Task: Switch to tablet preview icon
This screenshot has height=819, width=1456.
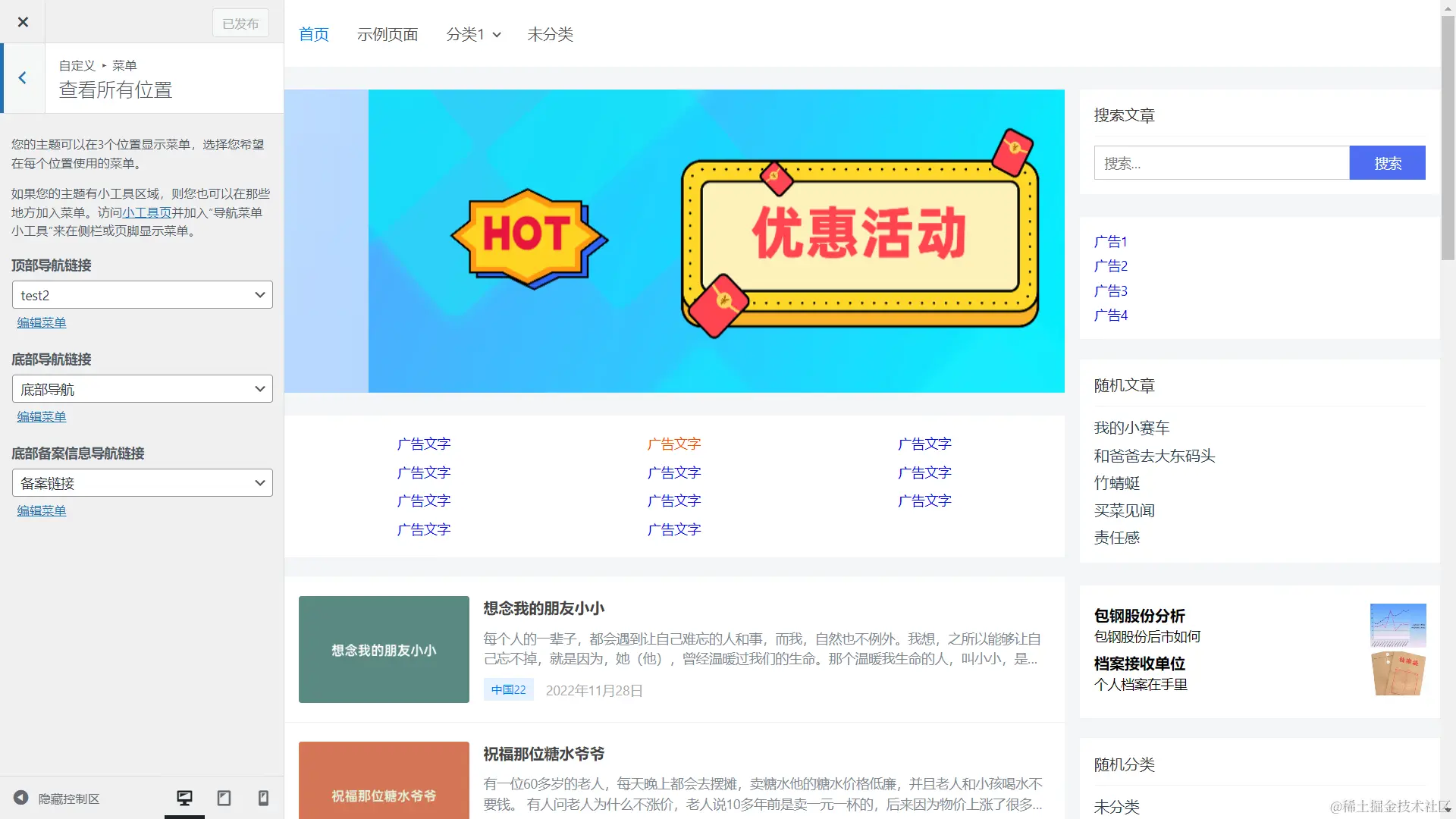Action: pos(224,798)
